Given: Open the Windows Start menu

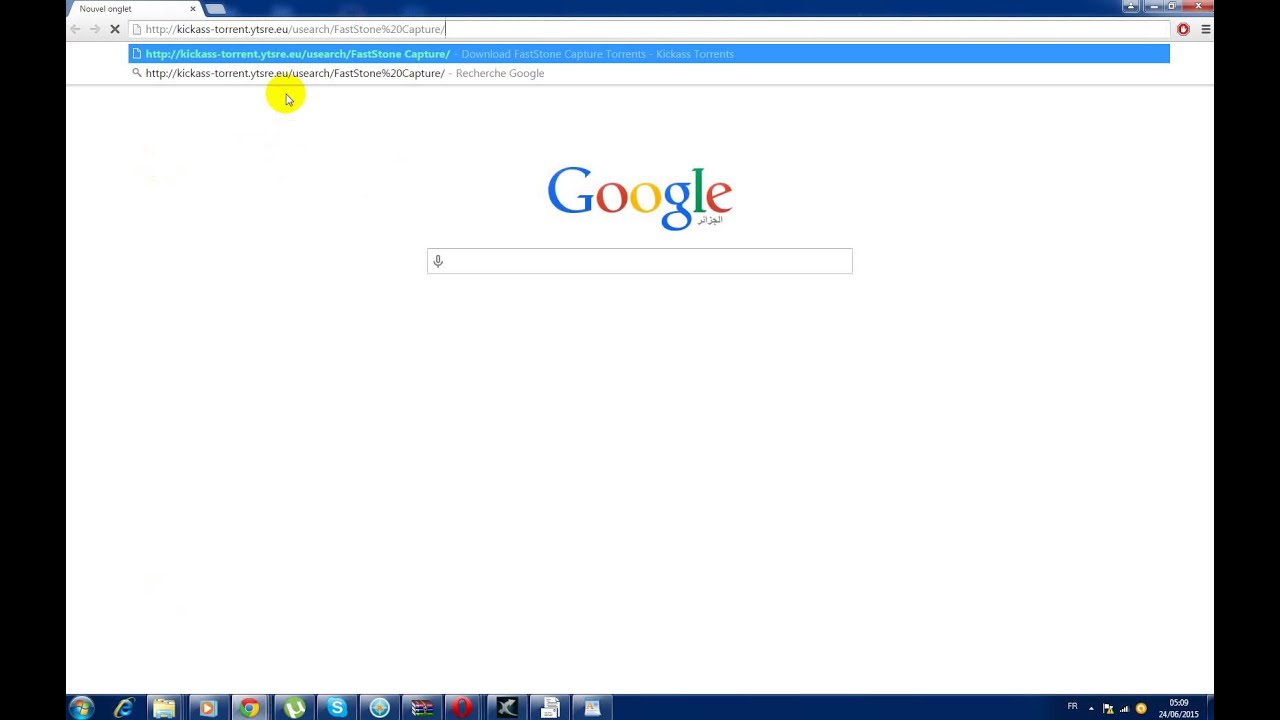Looking at the screenshot, I should [x=81, y=708].
